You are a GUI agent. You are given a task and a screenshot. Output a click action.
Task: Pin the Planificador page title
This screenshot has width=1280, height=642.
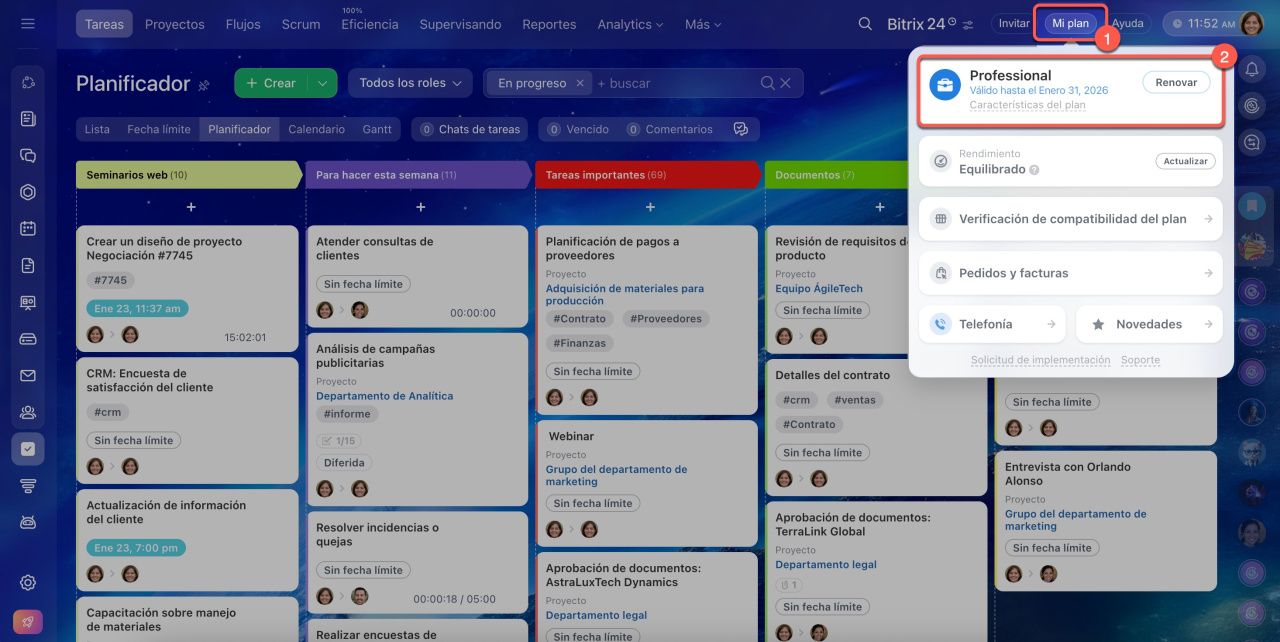coord(204,85)
